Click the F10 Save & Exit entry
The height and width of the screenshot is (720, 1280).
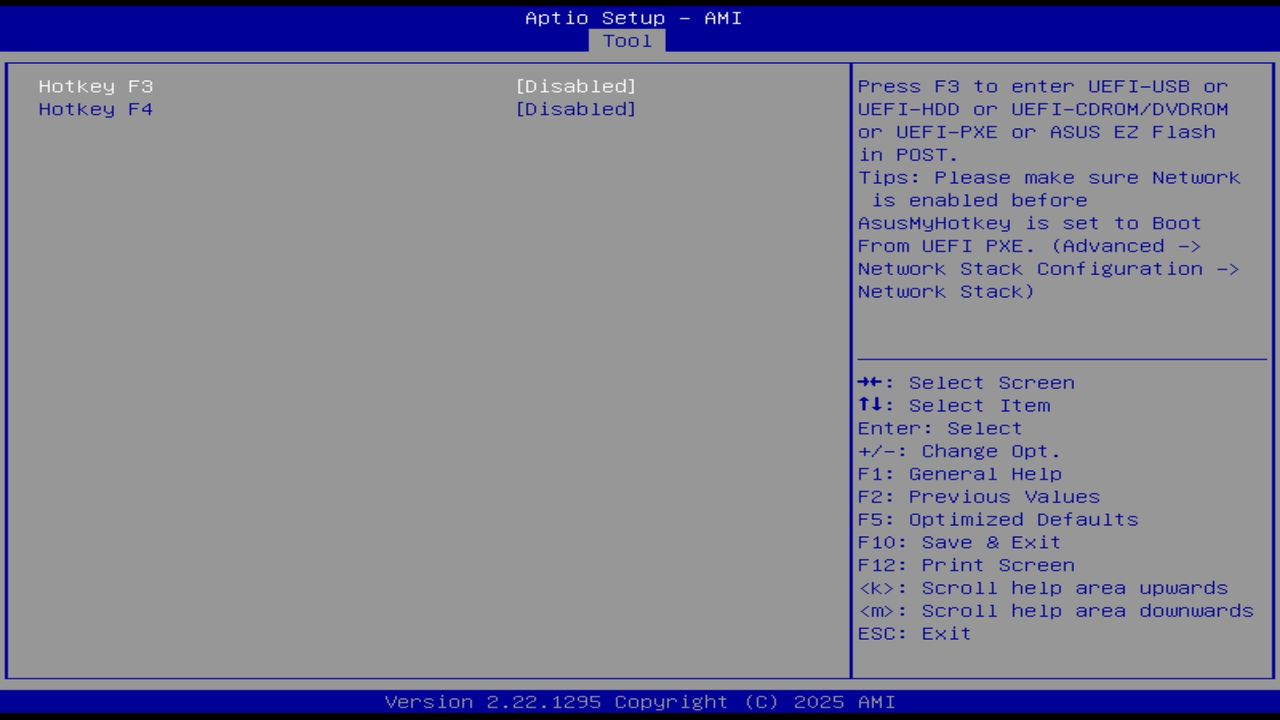[958, 542]
